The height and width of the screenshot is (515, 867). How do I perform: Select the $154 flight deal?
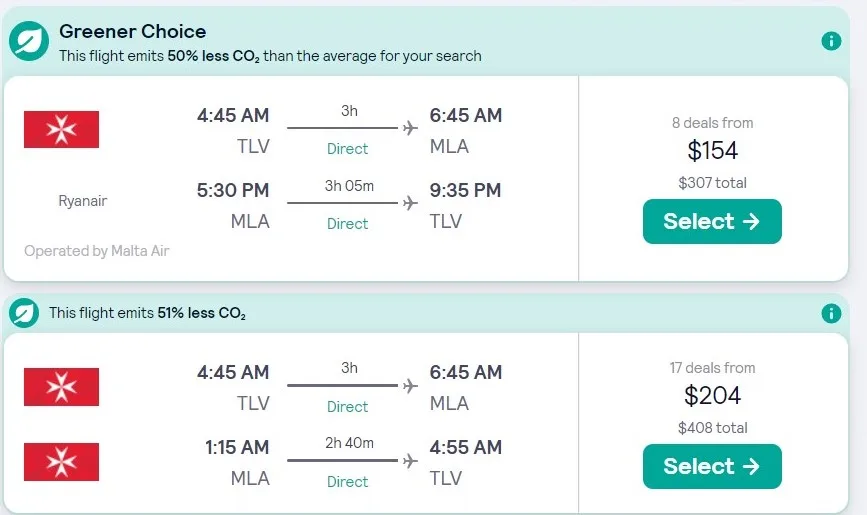click(712, 221)
